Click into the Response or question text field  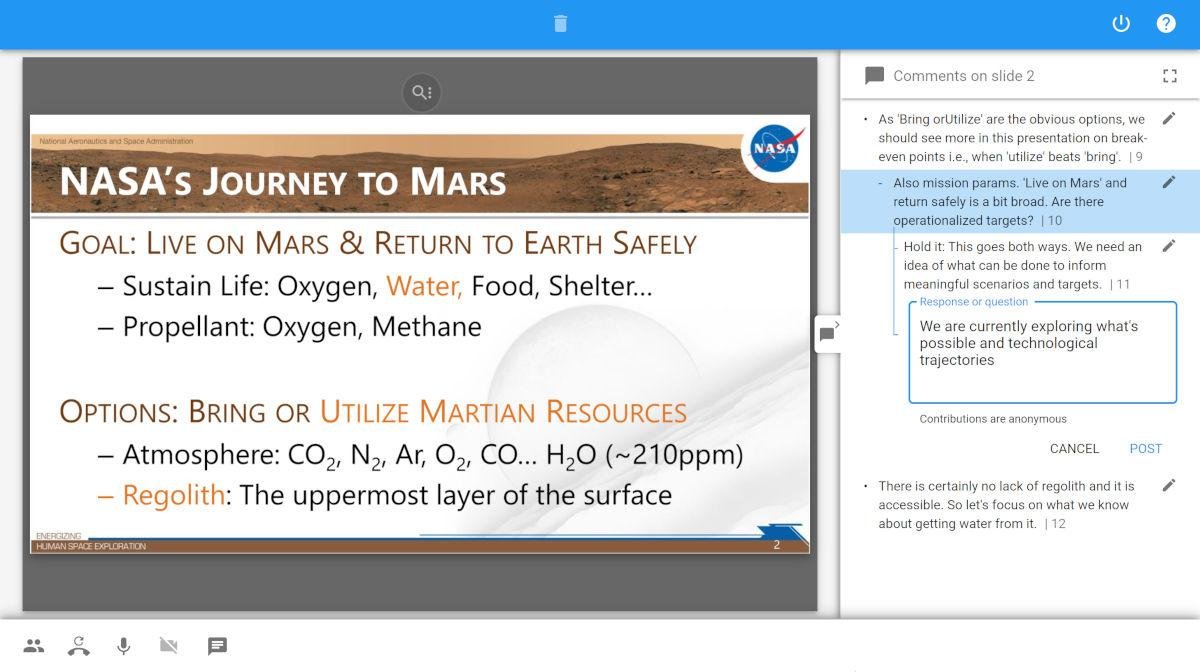coord(1042,352)
